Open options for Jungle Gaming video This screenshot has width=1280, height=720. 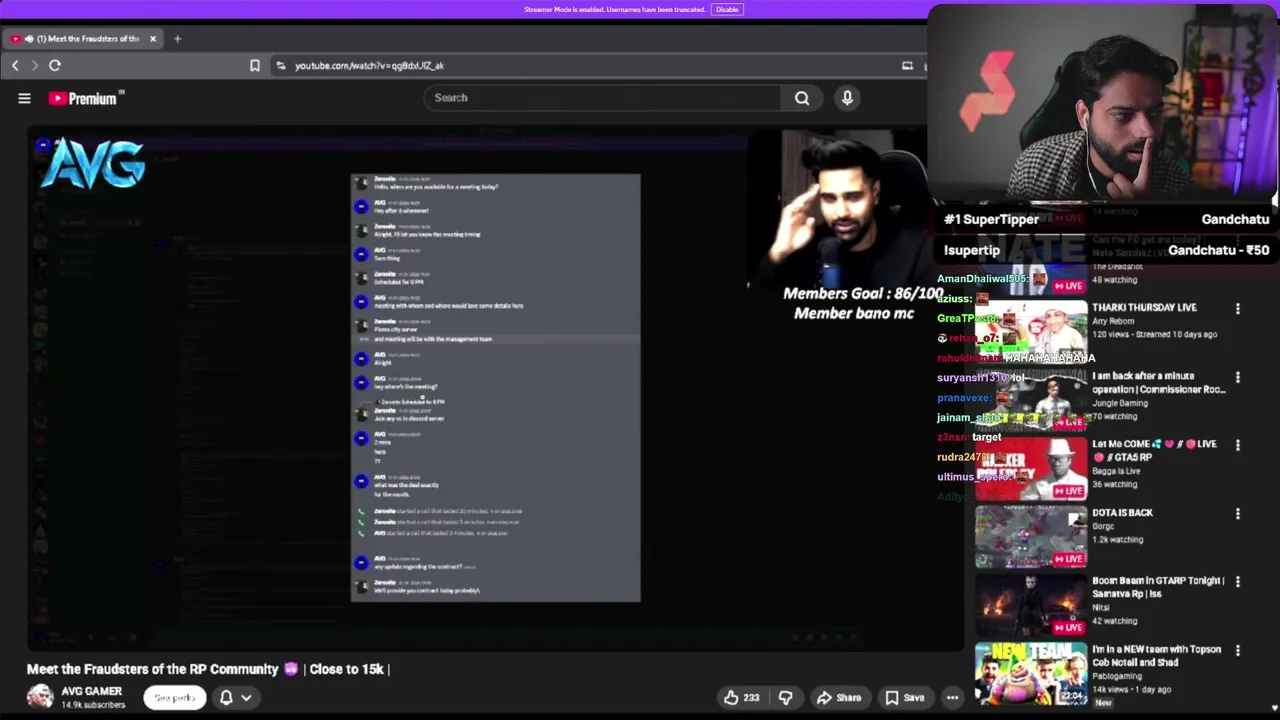tap(1237, 378)
